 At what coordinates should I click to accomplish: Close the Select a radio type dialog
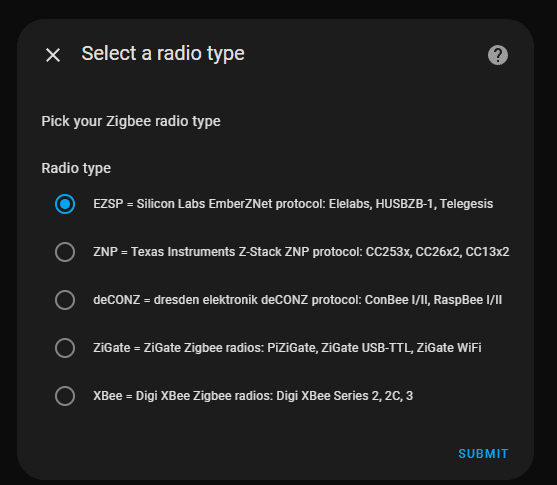[x=53, y=55]
